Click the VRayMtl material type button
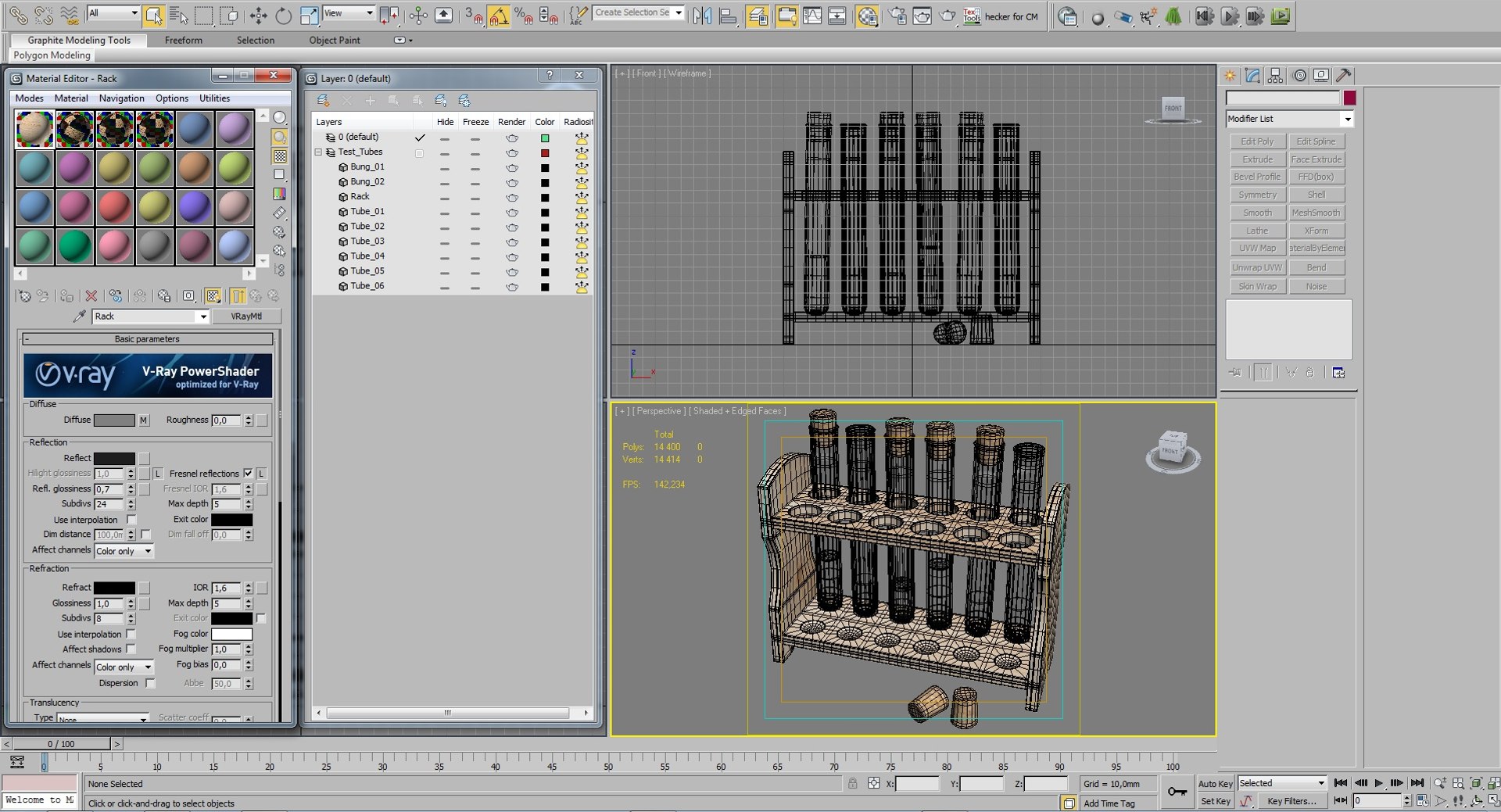Image resolution: width=1501 pixels, height=812 pixels. 246,317
